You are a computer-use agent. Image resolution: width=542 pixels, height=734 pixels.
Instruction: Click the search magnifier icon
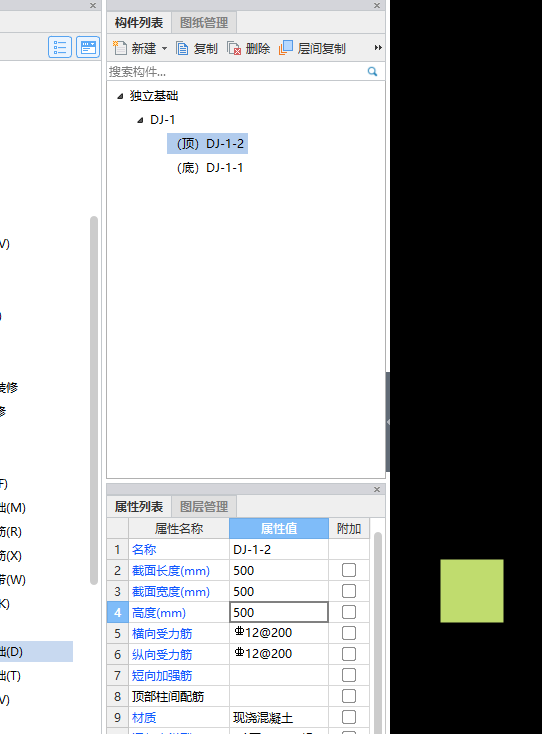(x=373, y=72)
